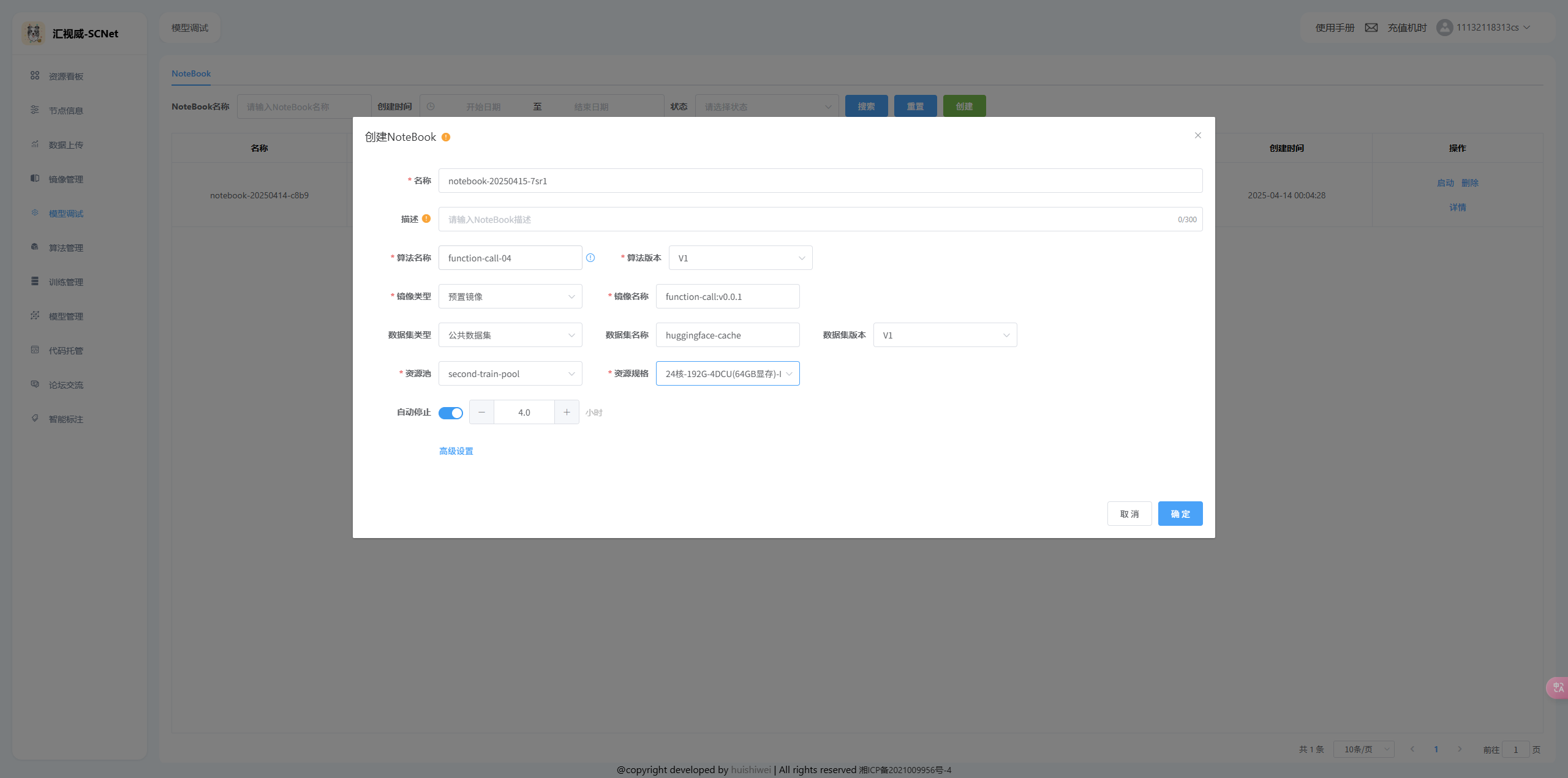Select 镜像管理 in the sidebar menu

(66, 179)
